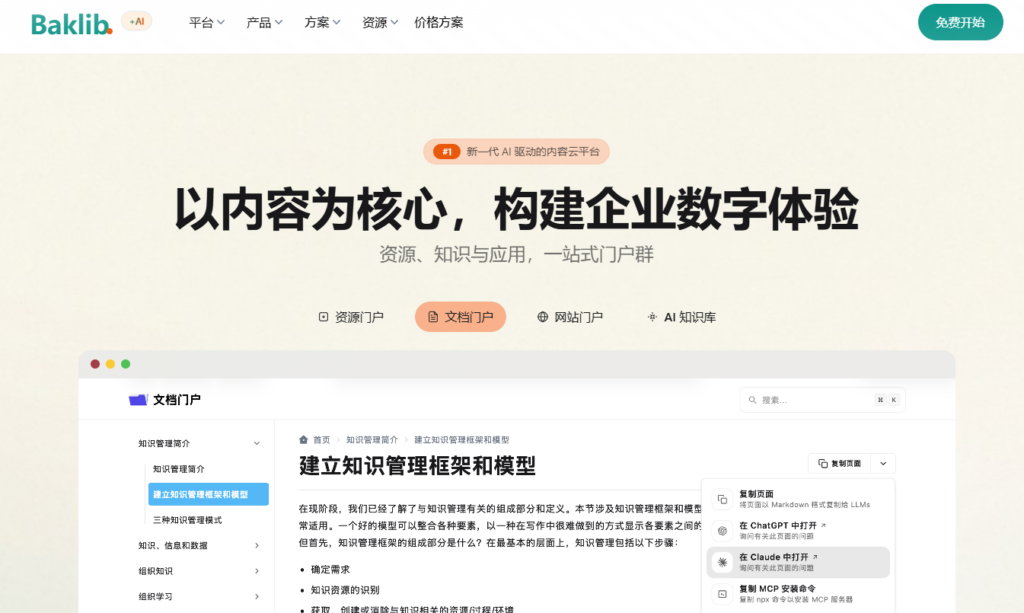
Task: Choose 在 ChatGPT 中打开 menu option
Action: click(x=798, y=530)
